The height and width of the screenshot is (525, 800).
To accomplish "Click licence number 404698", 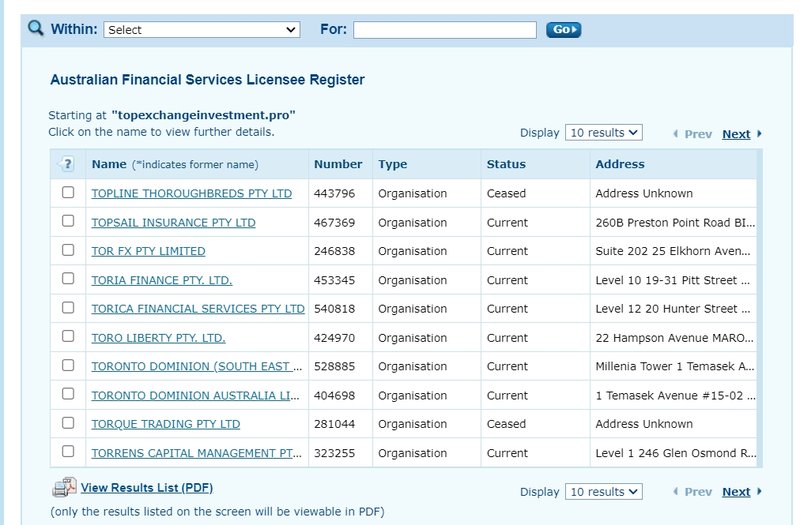I will click(334, 395).
